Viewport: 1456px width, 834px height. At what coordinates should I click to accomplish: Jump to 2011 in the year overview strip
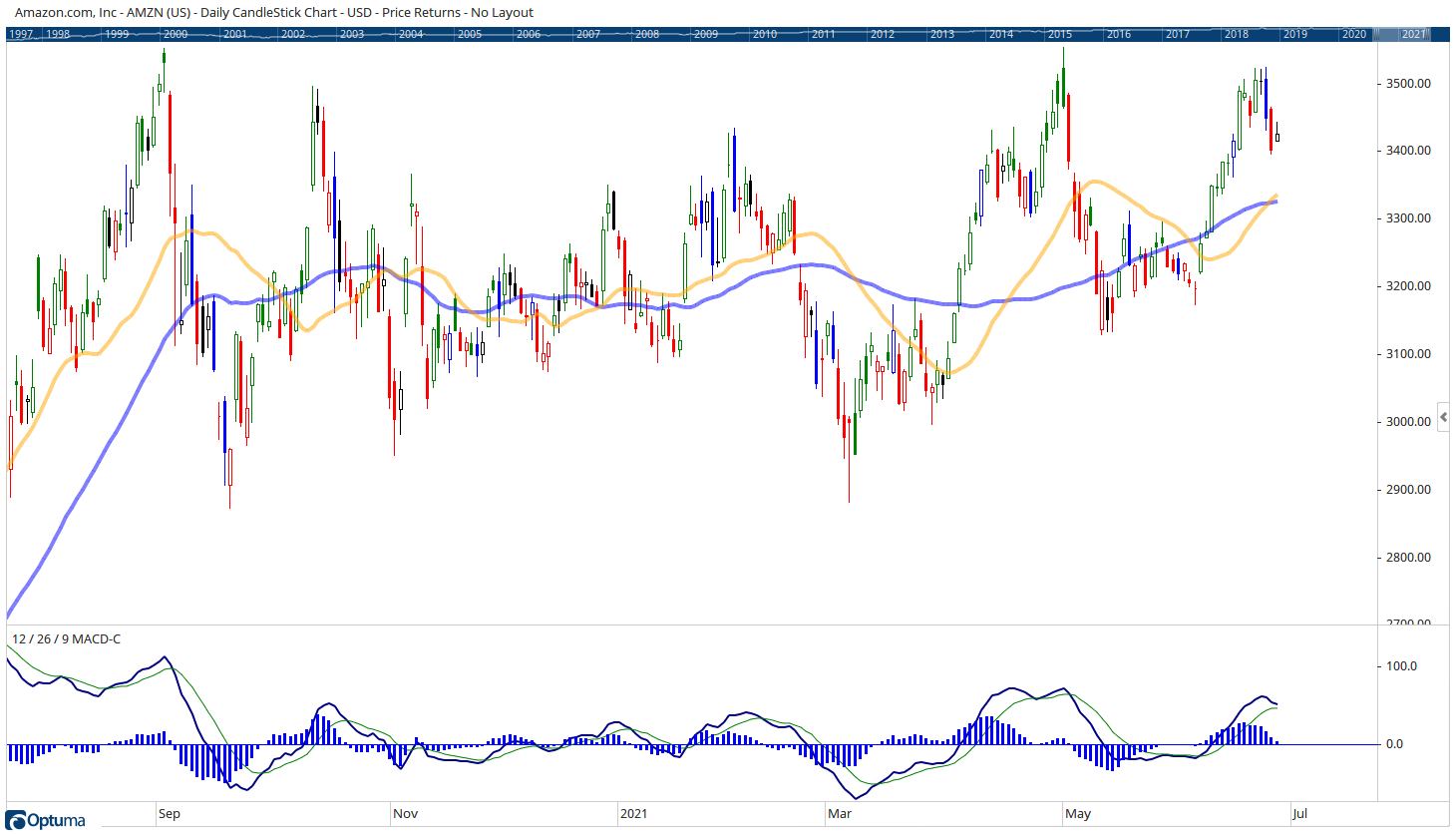coord(824,34)
